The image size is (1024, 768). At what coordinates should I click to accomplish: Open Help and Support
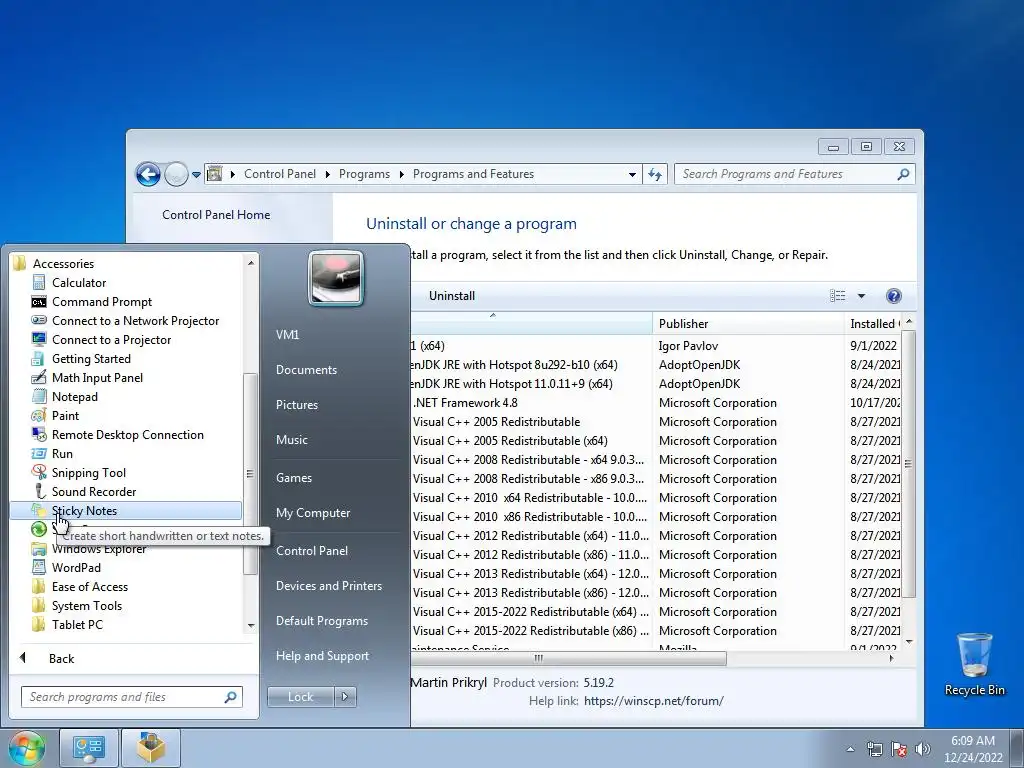coord(322,656)
